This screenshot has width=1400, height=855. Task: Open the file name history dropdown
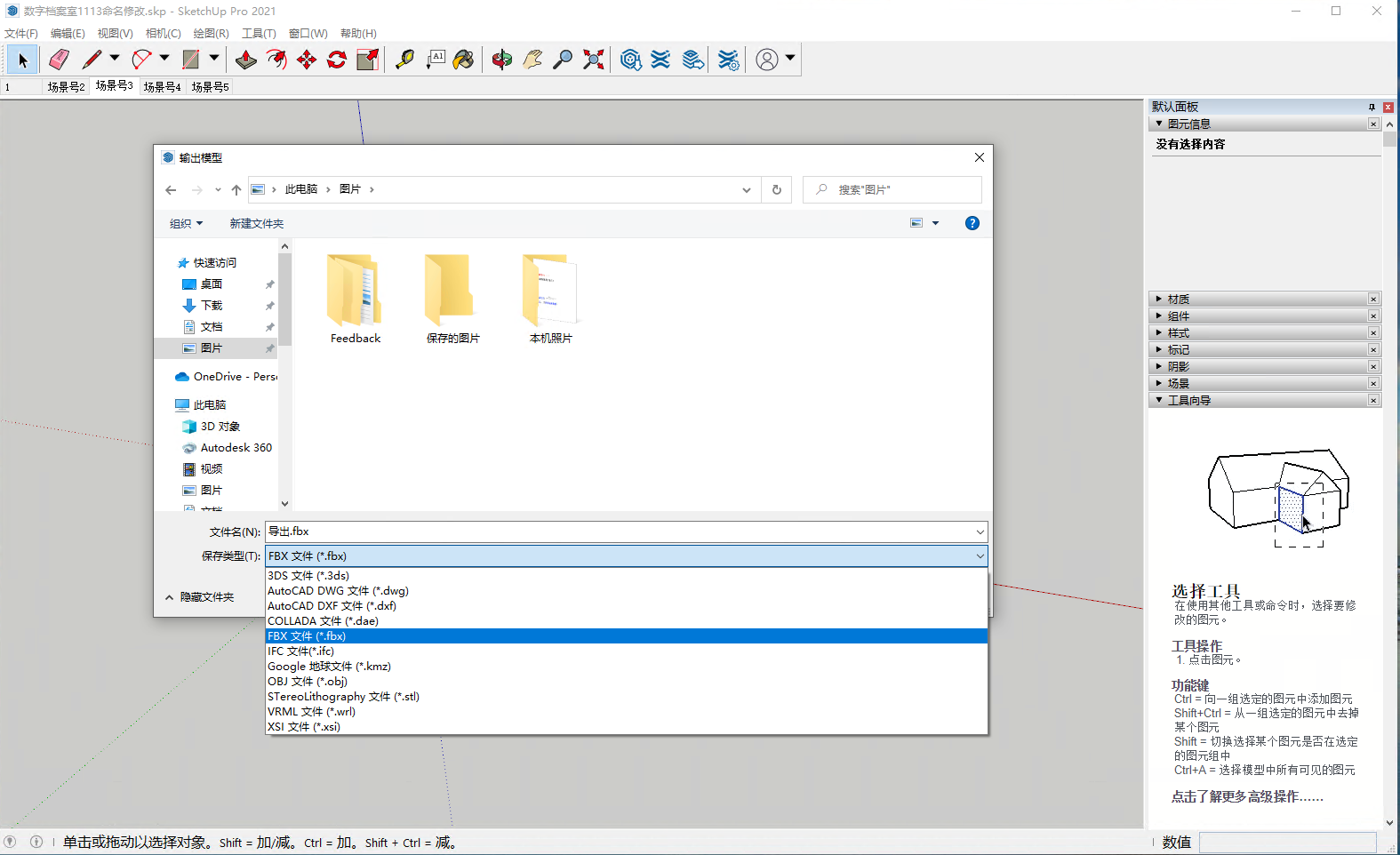click(980, 532)
